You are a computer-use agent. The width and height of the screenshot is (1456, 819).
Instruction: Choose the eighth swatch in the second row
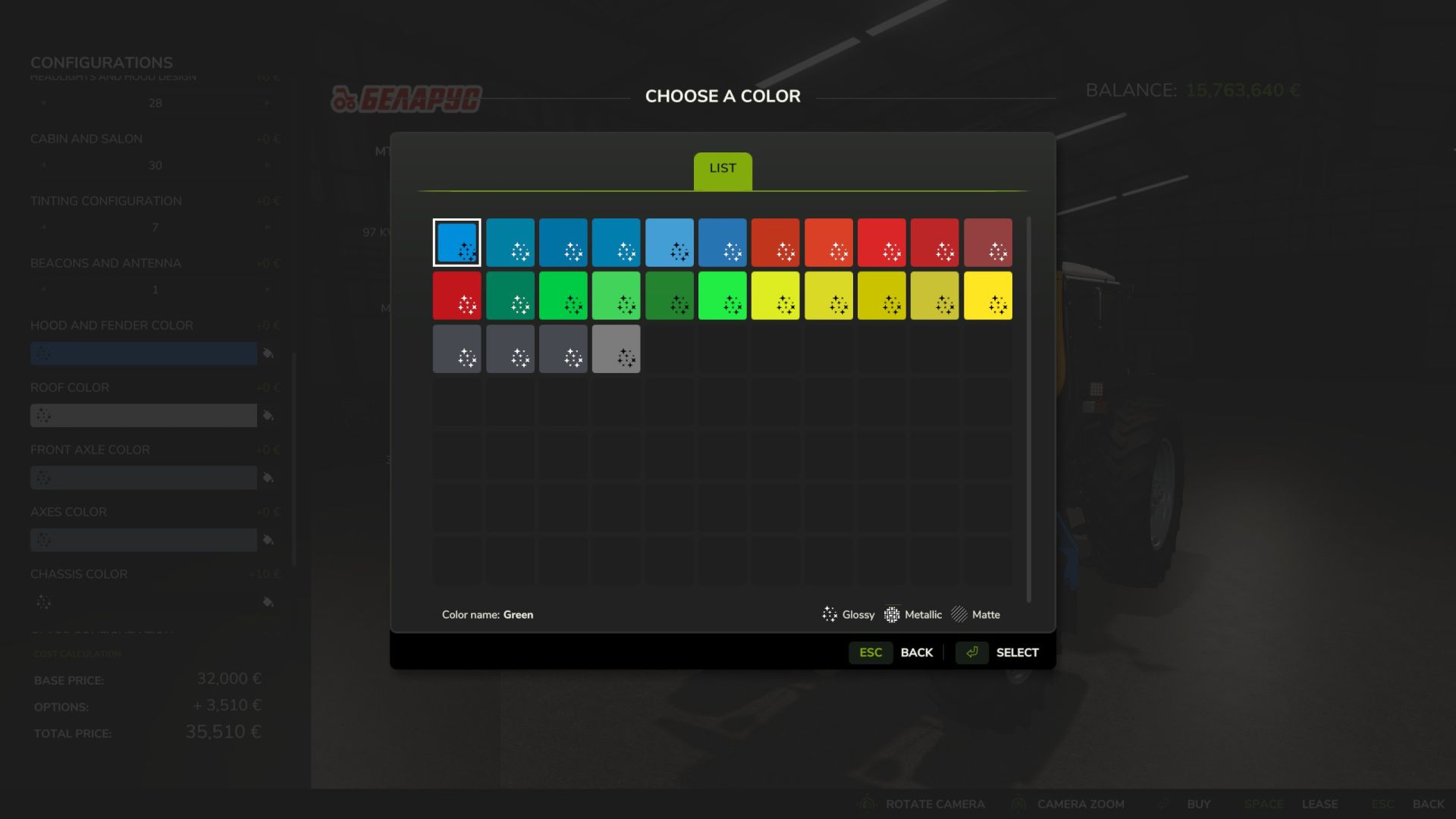coord(829,296)
